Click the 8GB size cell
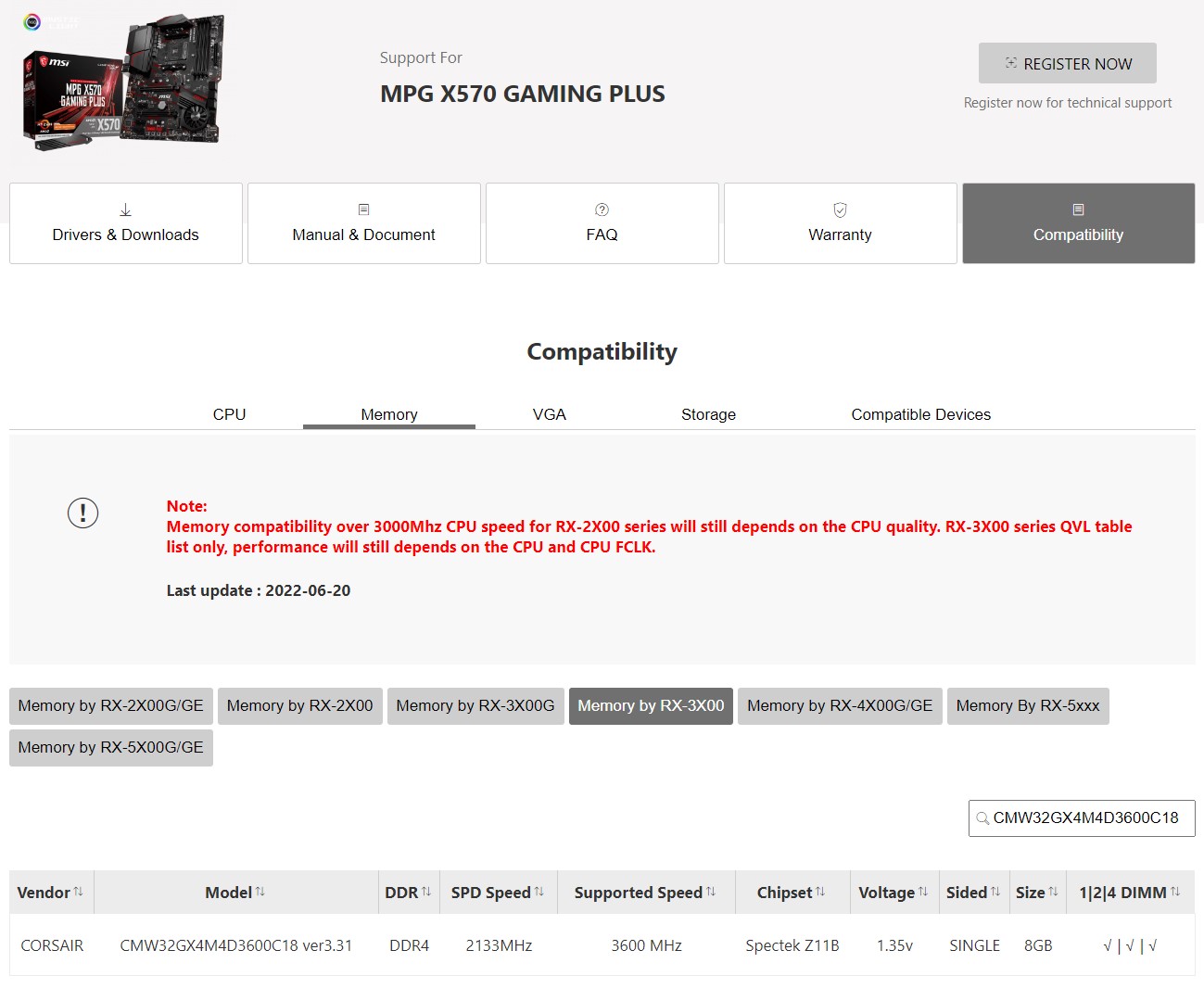Viewport: 1204px width, 1001px height. pos(1038,945)
